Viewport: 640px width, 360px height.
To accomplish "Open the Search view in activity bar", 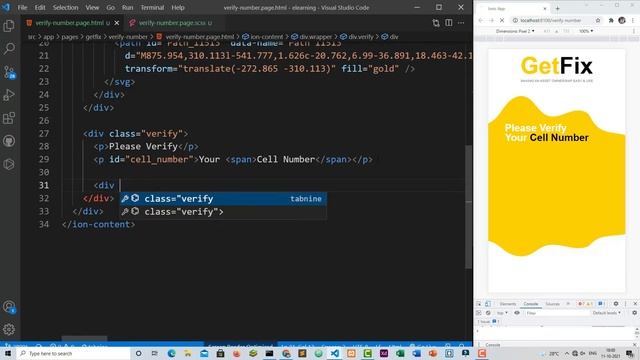I will [9, 49].
